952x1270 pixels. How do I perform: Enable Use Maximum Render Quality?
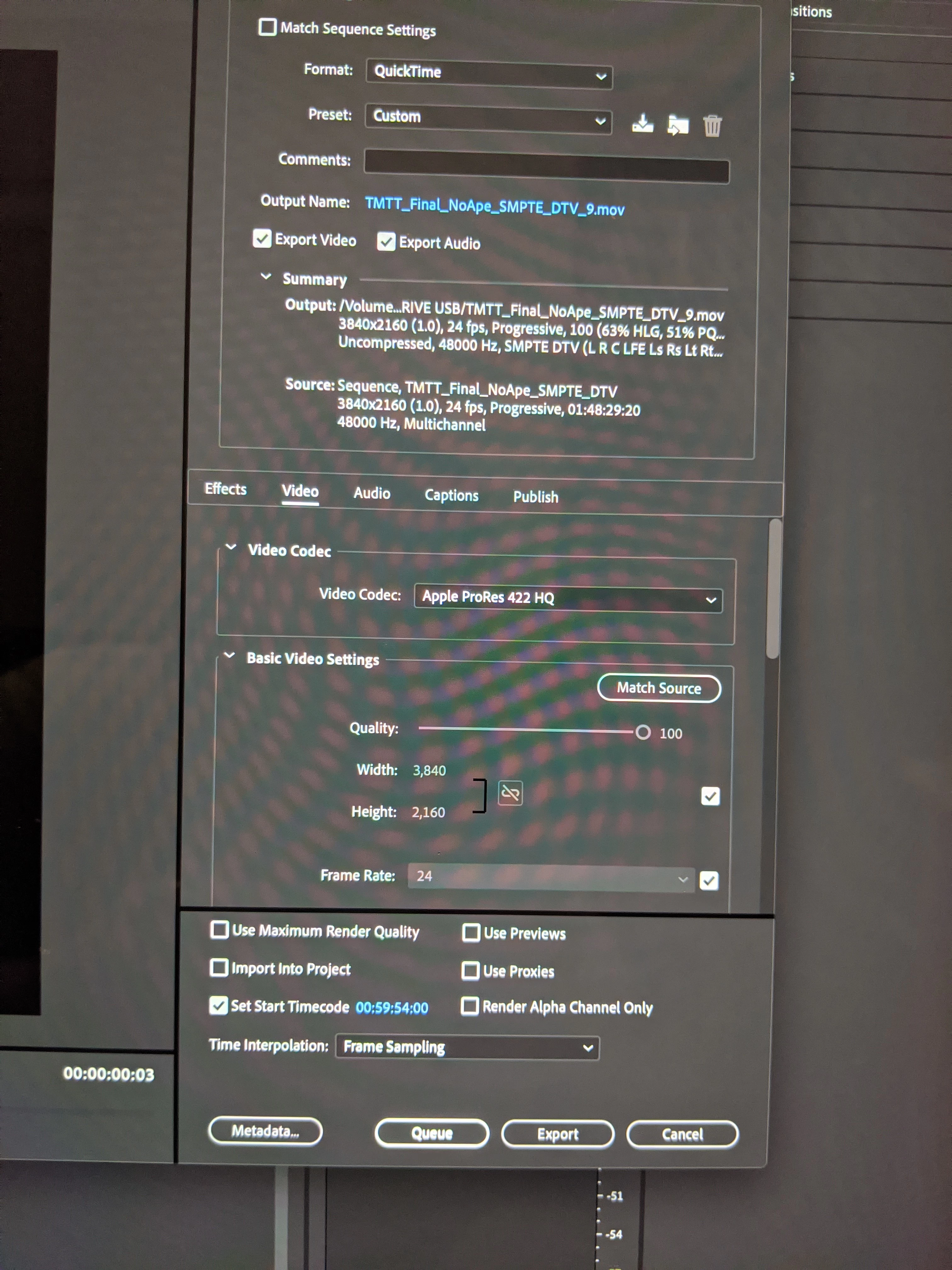pyautogui.click(x=219, y=930)
